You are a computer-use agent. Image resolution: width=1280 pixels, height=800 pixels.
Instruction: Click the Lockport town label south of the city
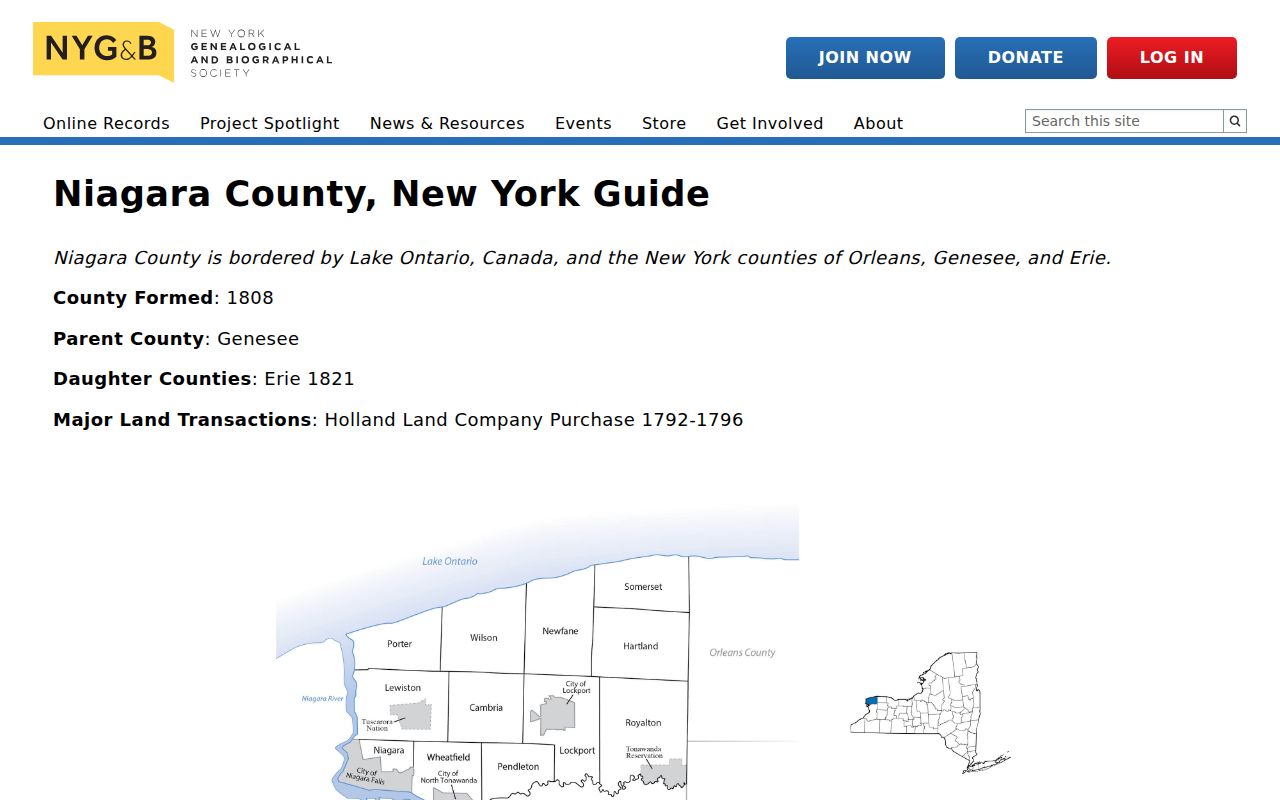pyautogui.click(x=577, y=751)
